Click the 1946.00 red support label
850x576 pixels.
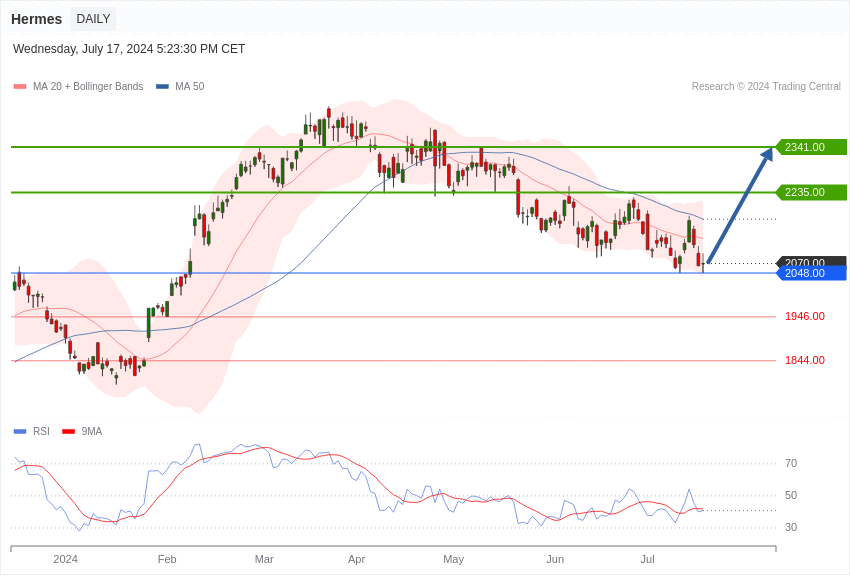(804, 316)
